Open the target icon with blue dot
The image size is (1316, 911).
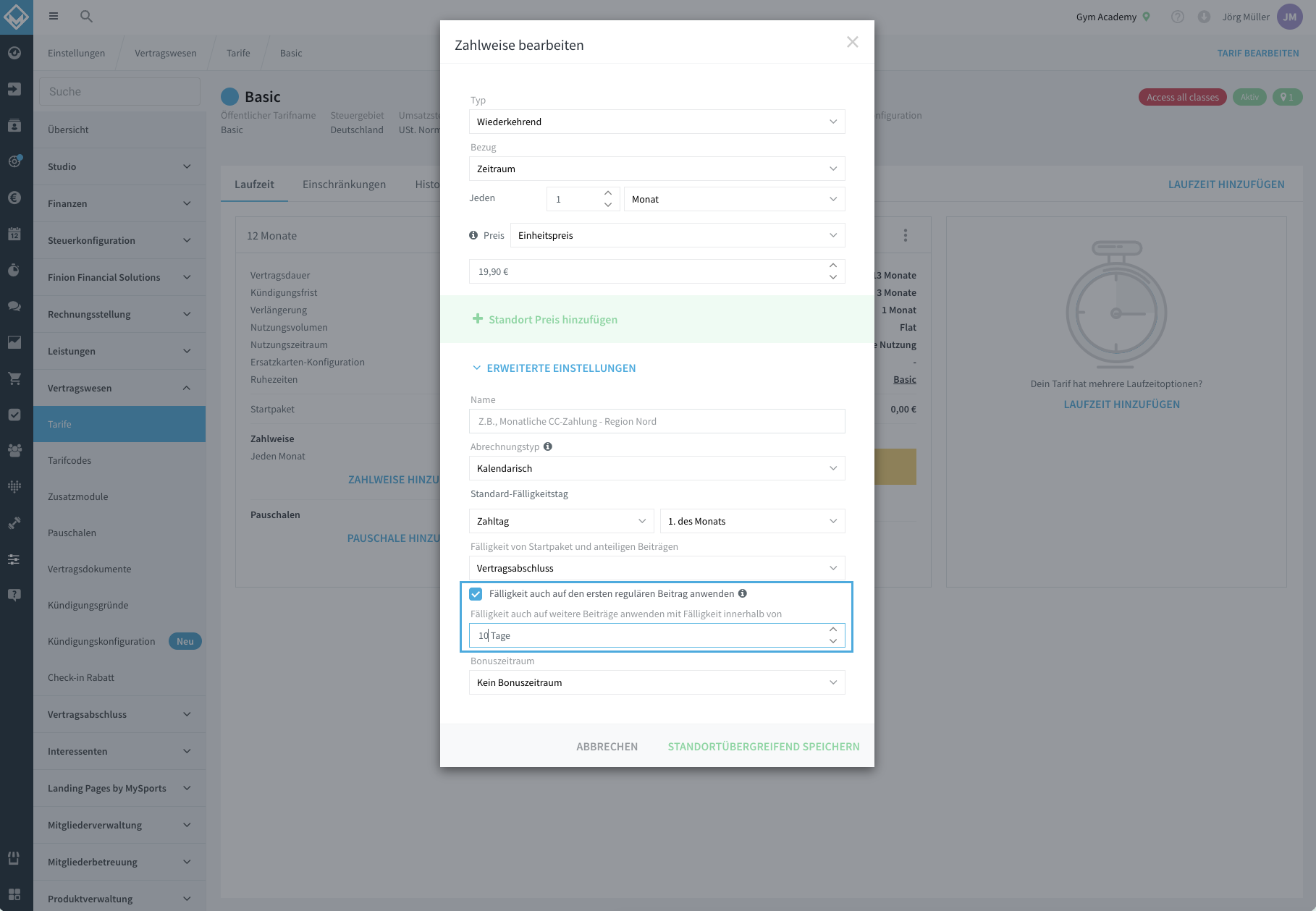[14, 161]
